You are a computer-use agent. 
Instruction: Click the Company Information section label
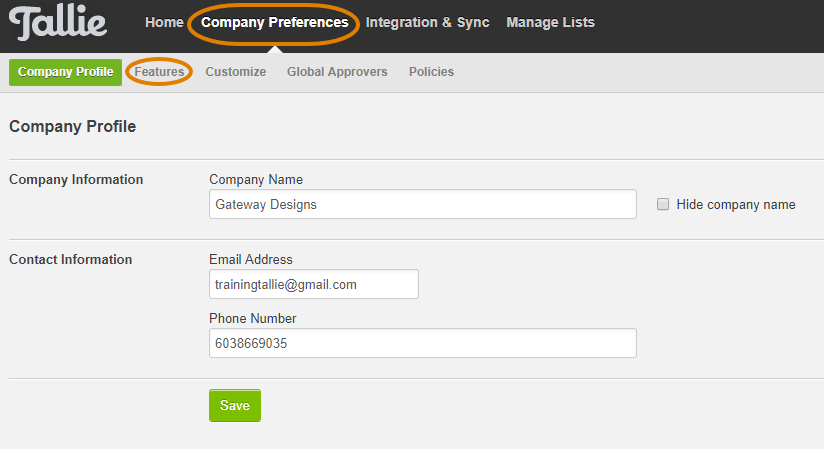coord(76,179)
